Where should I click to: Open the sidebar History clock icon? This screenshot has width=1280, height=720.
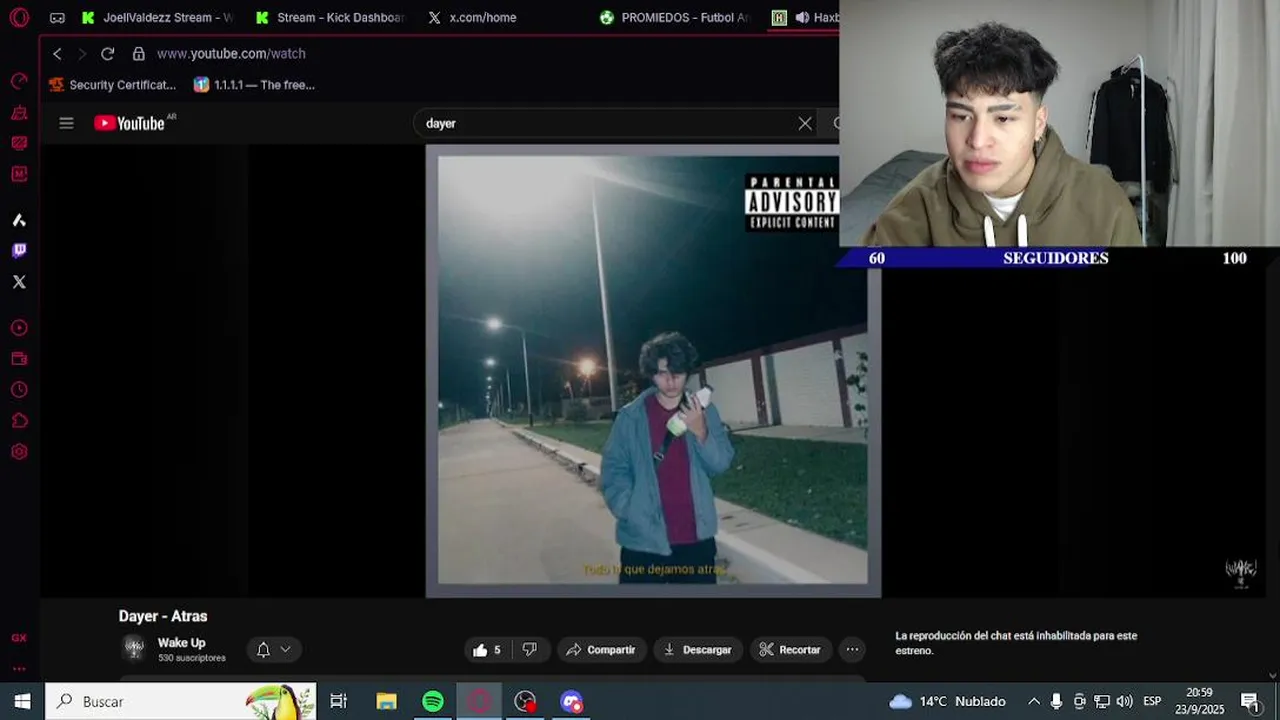point(19,390)
